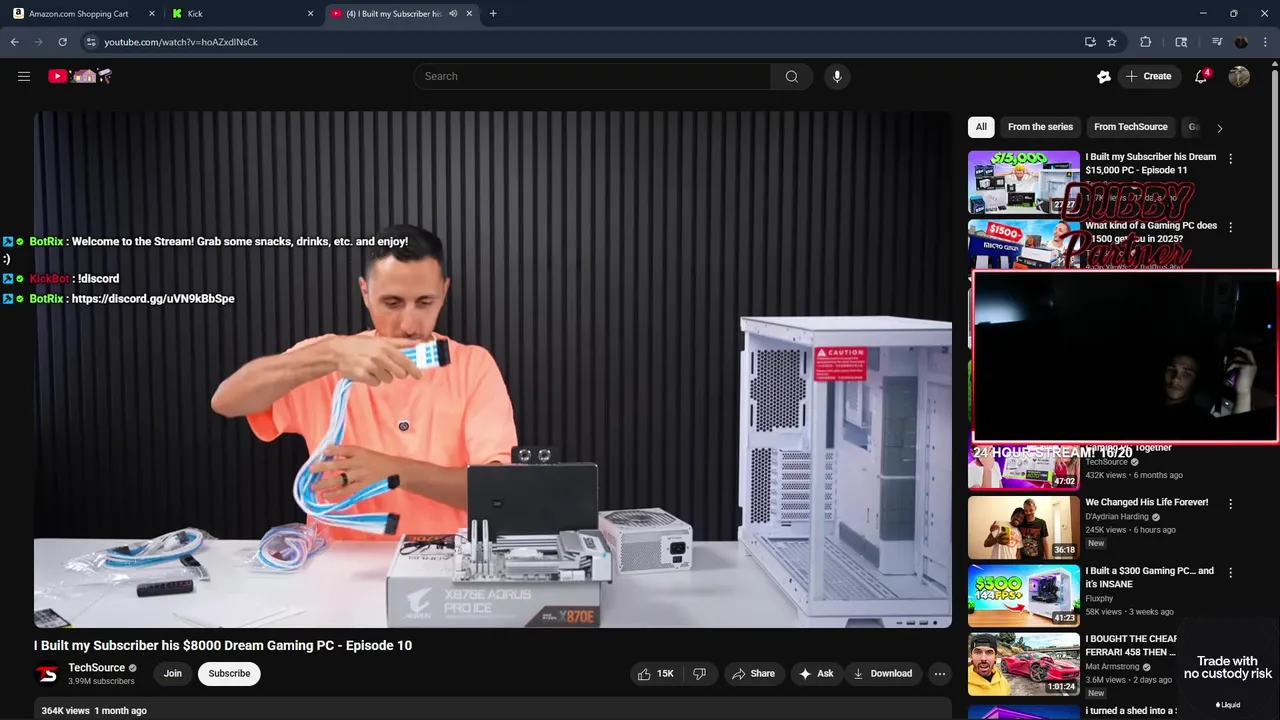Viewport: 1280px width, 720px height.
Task: Open Episode 11 video thumbnail
Action: point(1024,182)
